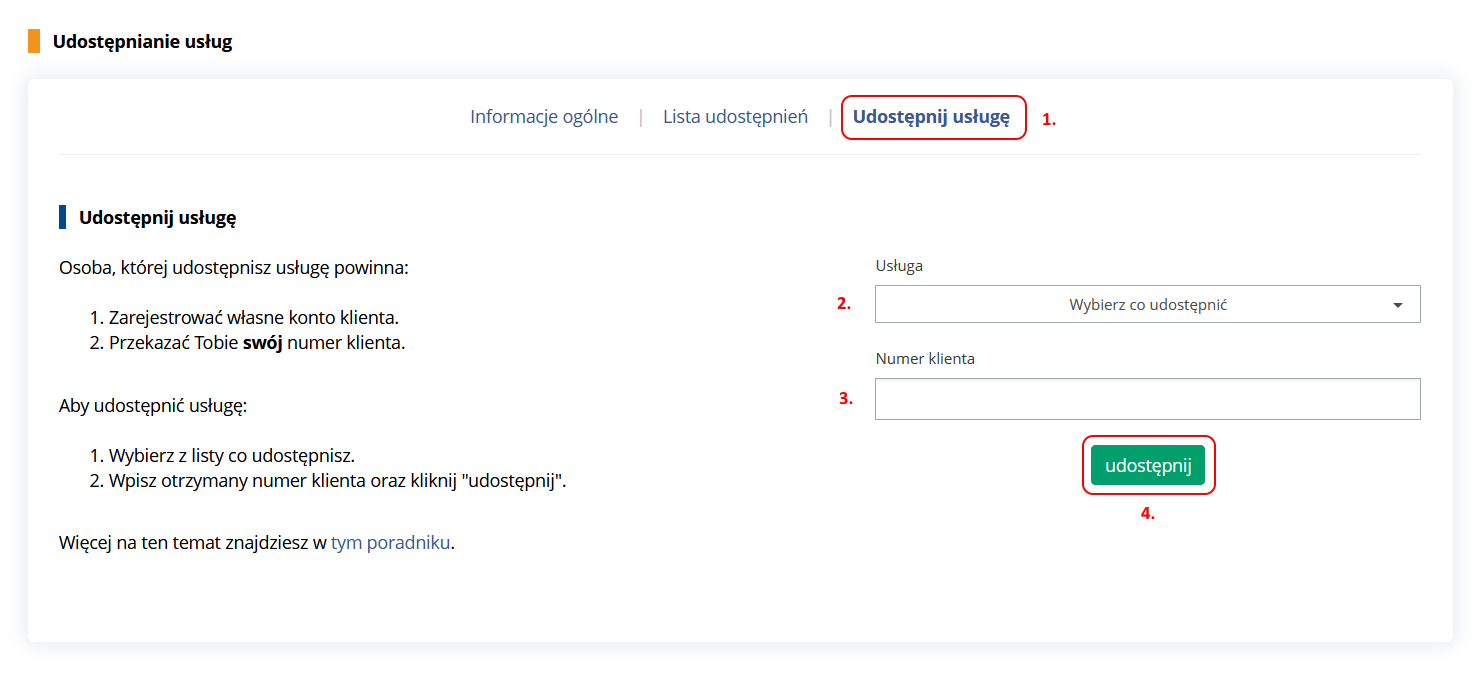The height and width of the screenshot is (674, 1479).
Task: Click the 'Numer klienta' field label
Action: point(925,359)
